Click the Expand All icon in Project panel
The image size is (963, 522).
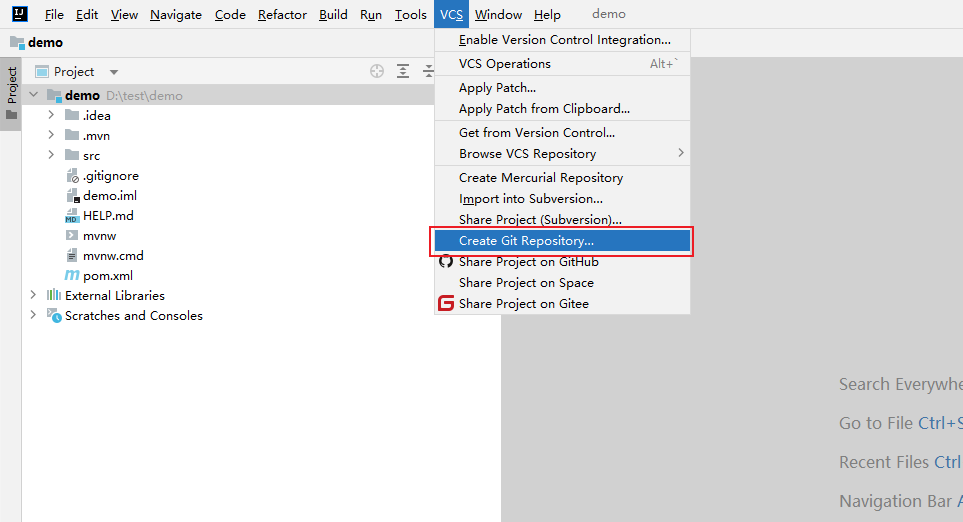[403, 71]
